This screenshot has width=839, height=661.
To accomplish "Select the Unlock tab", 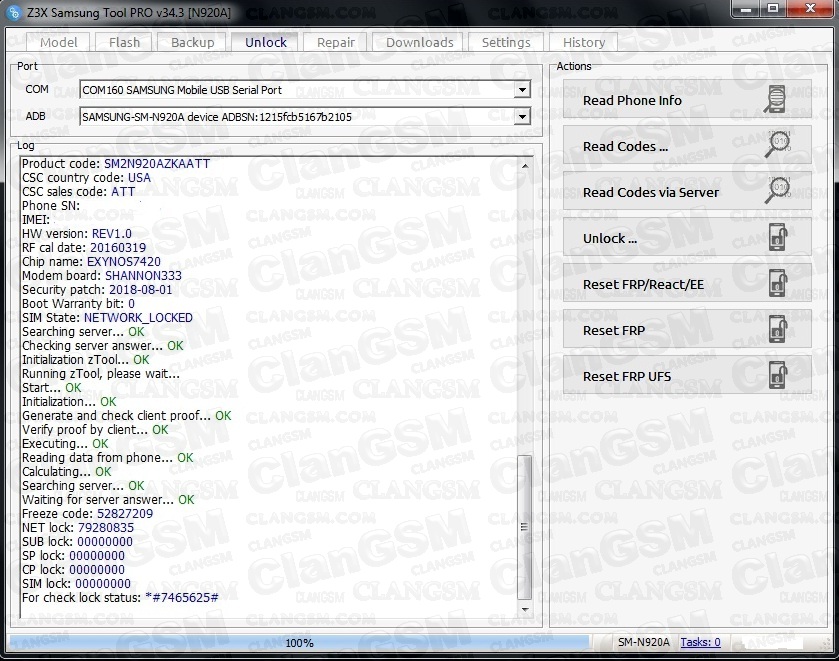I will click(x=266, y=42).
